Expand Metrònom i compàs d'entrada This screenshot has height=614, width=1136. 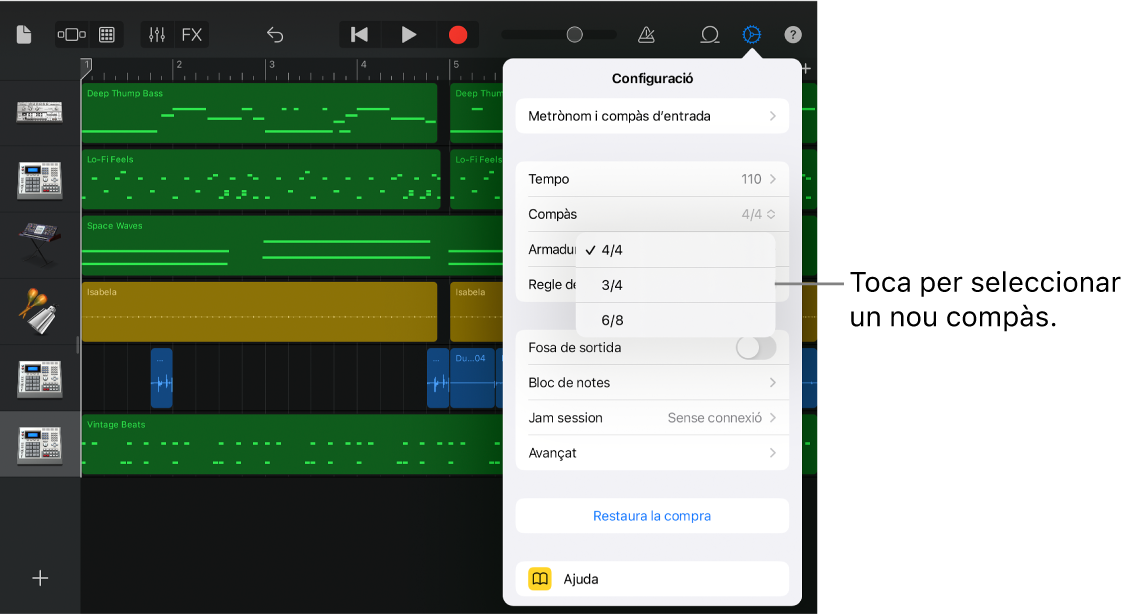point(652,116)
